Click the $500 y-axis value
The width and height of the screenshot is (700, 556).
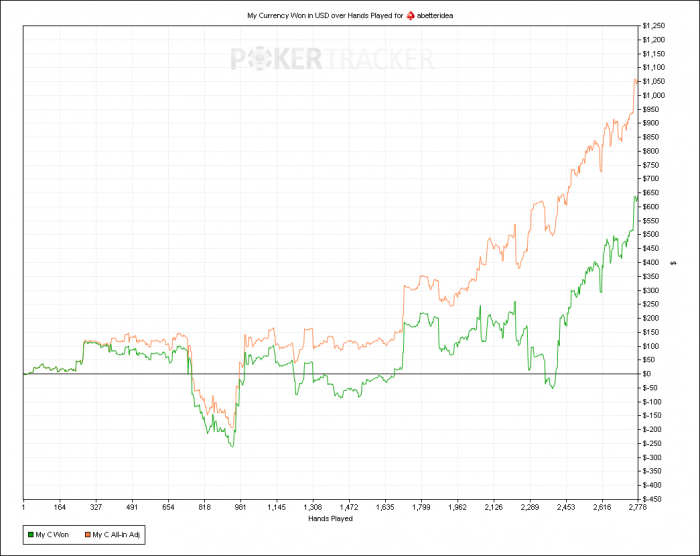(651, 234)
